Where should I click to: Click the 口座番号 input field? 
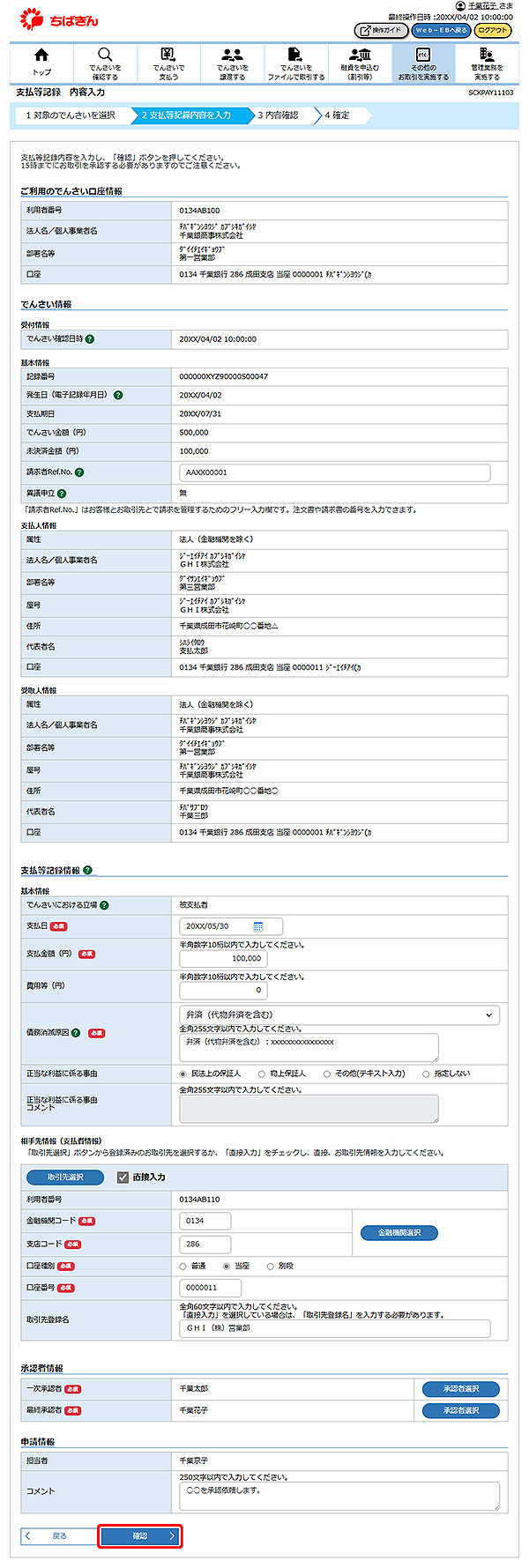tap(210, 1288)
